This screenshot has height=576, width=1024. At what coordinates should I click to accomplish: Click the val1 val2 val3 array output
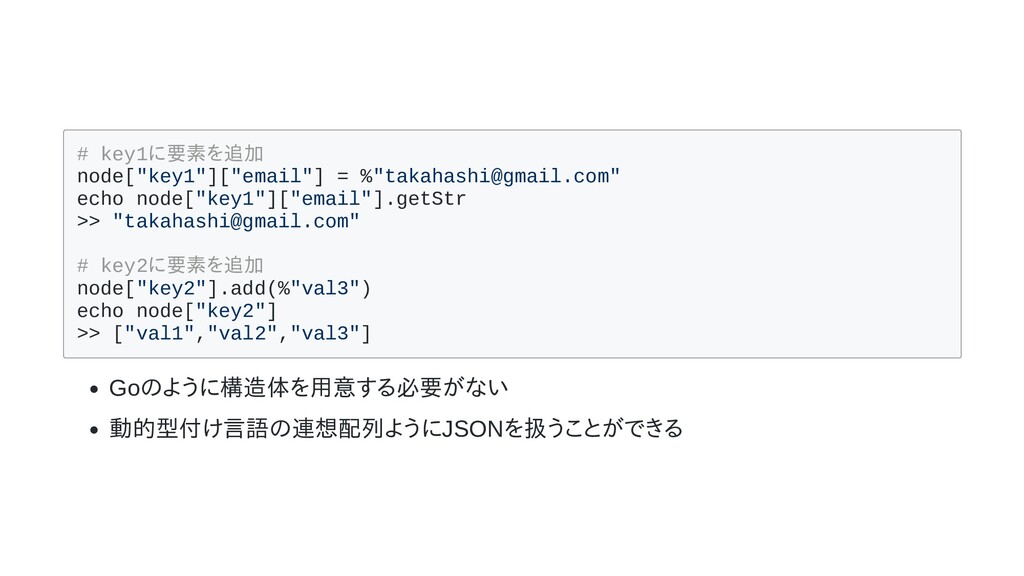242,334
